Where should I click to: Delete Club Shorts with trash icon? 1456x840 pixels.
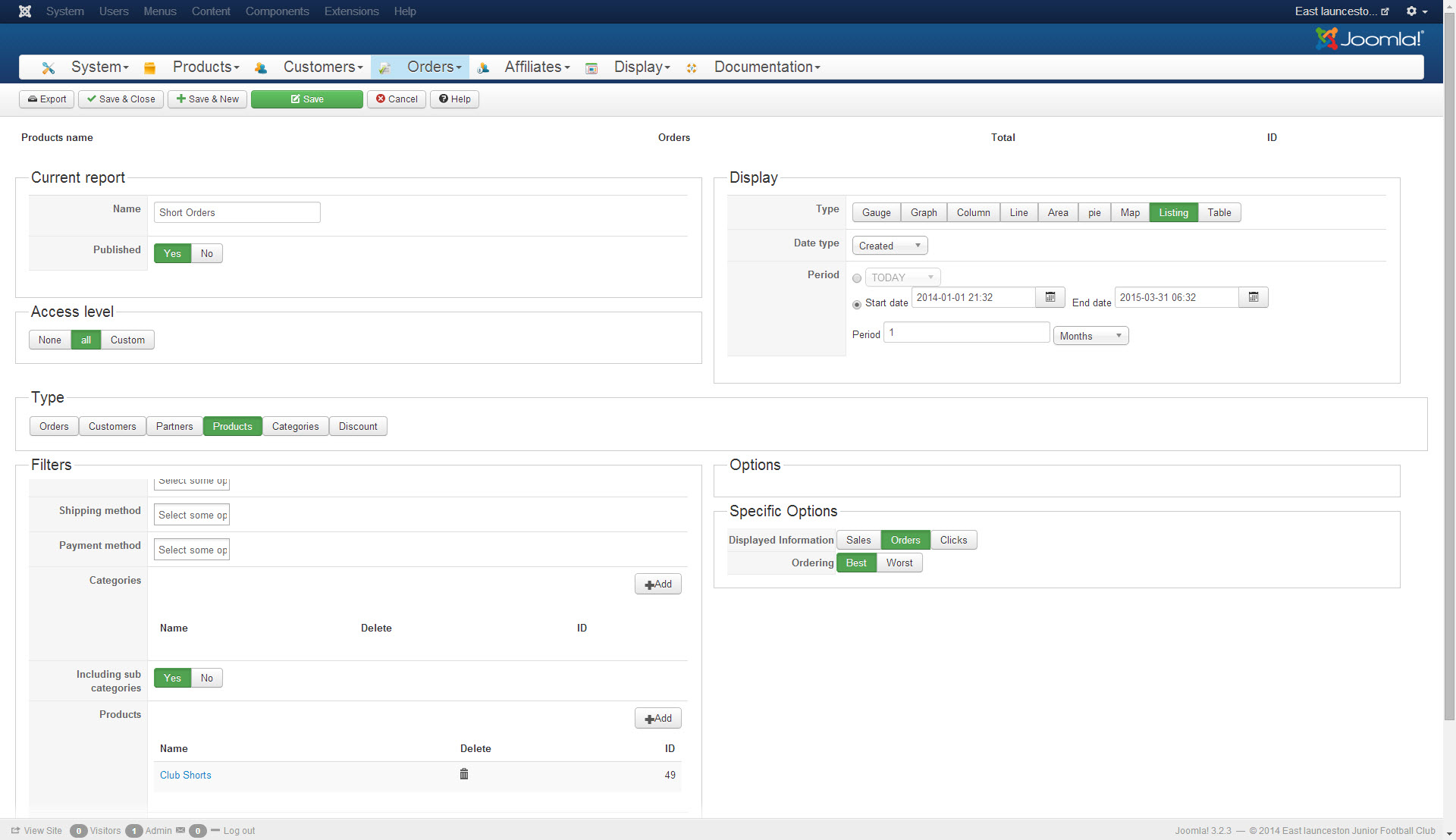pyautogui.click(x=464, y=774)
